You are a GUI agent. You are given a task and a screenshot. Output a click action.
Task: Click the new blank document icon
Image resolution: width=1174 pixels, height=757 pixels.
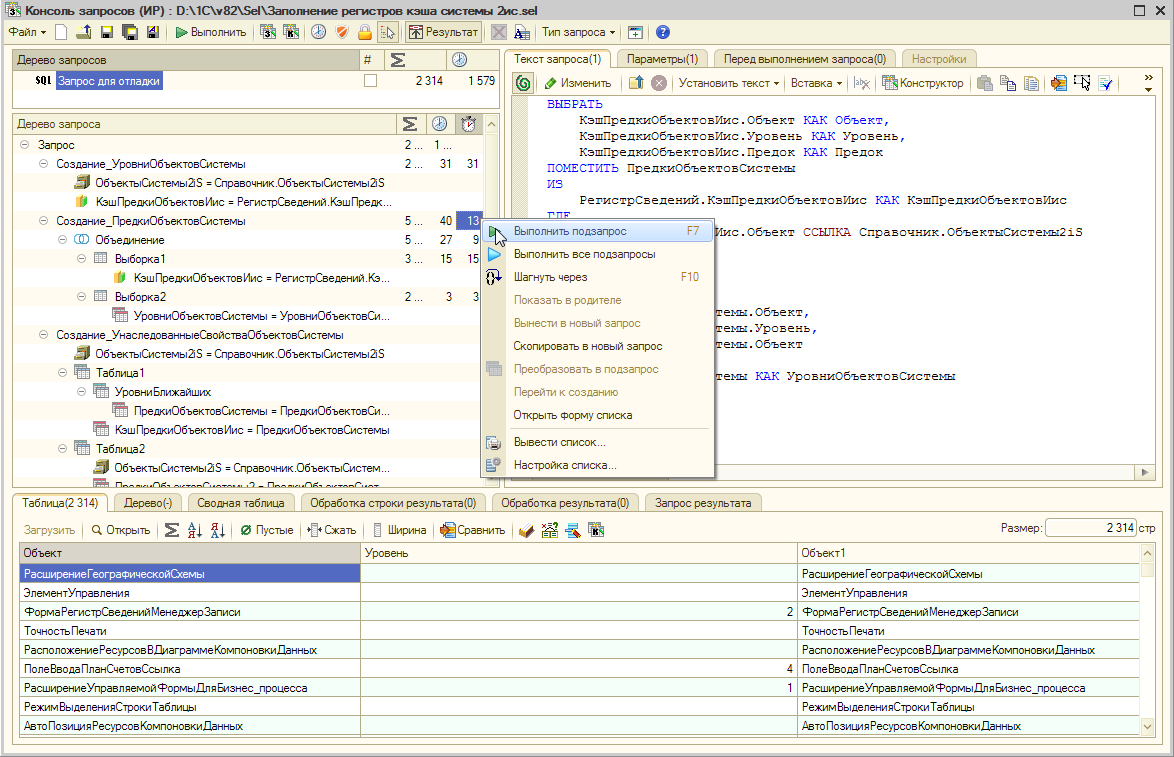point(61,32)
